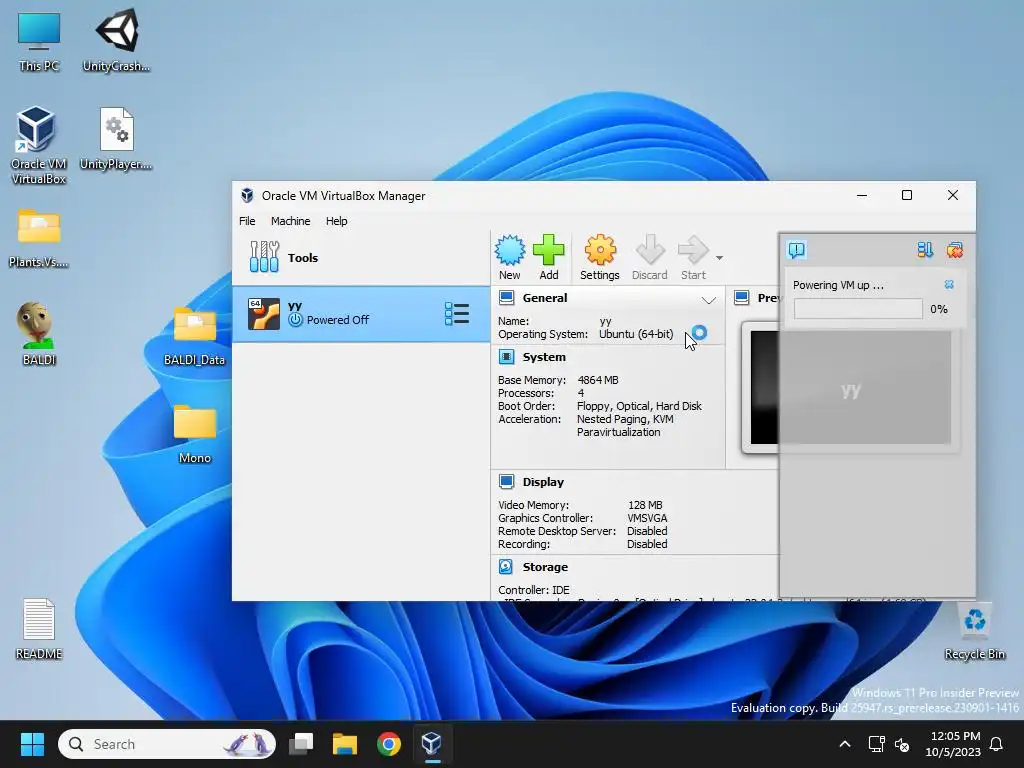
Task: Click the Powering VM up progress bar
Action: (858, 309)
